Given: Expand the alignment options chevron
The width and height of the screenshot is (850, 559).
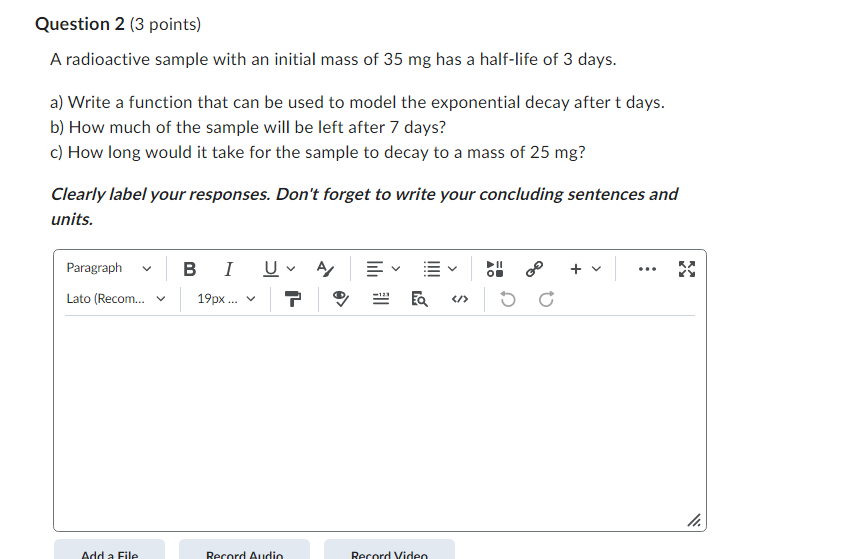Looking at the screenshot, I should pyautogui.click(x=396, y=269).
